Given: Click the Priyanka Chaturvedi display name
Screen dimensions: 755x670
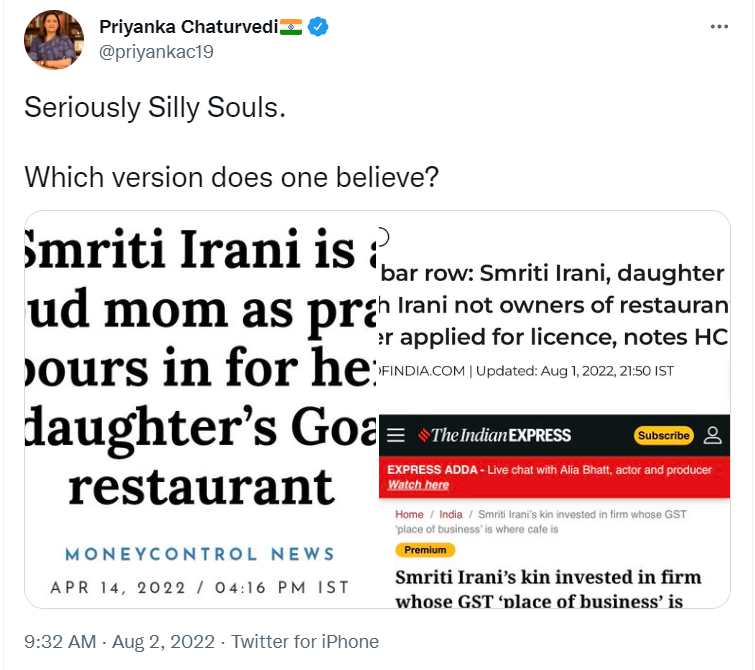Looking at the screenshot, I should 191,27.
